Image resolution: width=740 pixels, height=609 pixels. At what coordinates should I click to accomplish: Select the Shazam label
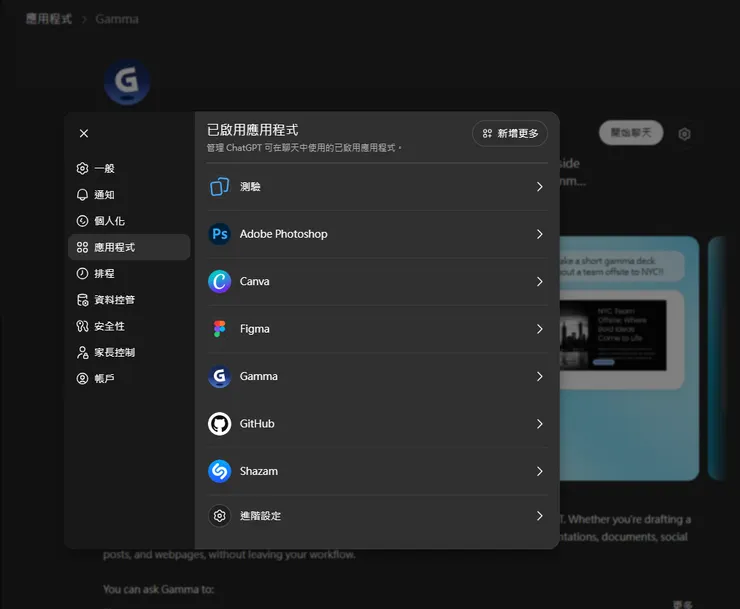(259, 471)
